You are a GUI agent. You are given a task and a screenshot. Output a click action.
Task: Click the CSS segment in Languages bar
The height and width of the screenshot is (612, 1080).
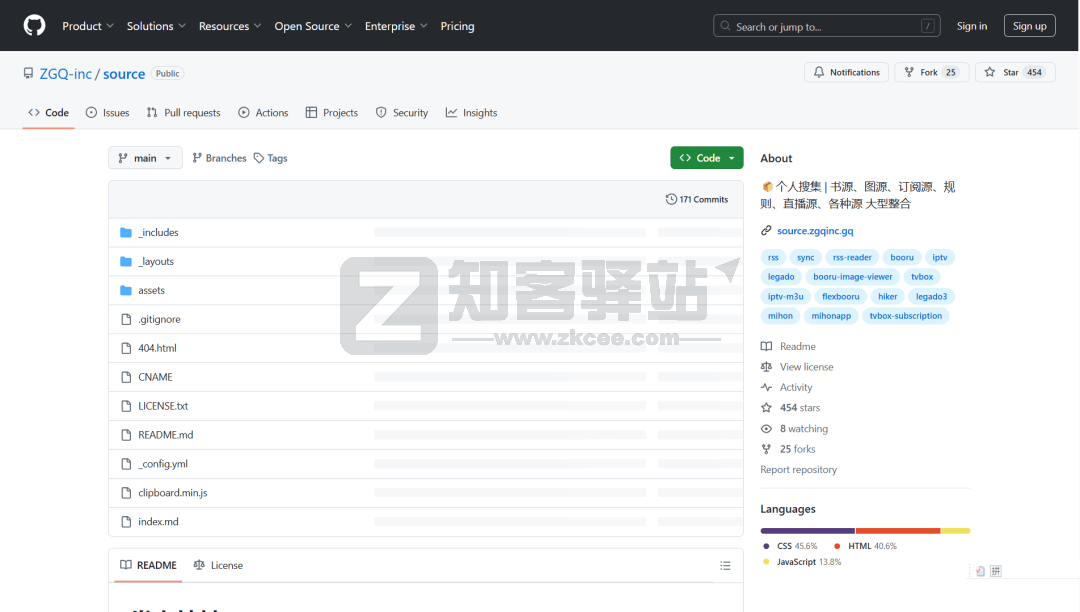(x=807, y=530)
